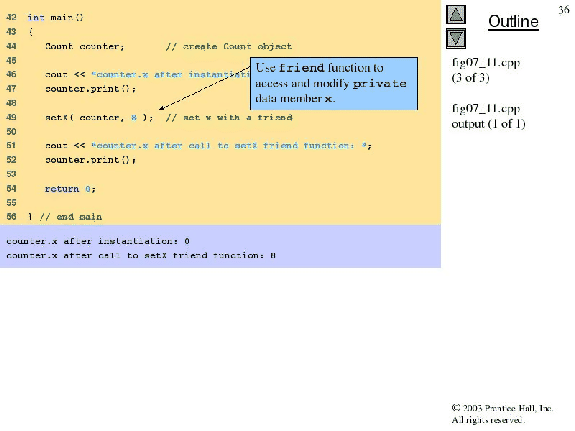The width and height of the screenshot is (575, 431).
Task: Click the opening brace on line 43
Action: click(30, 32)
